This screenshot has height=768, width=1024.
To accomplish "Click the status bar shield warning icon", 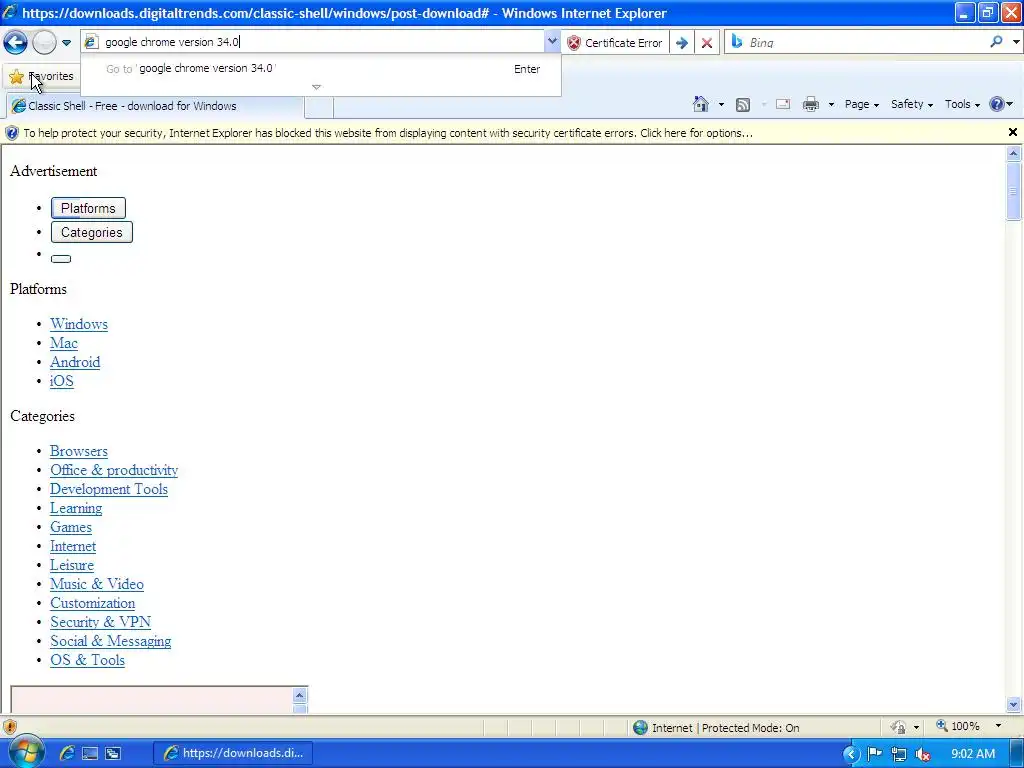I will coord(10,727).
